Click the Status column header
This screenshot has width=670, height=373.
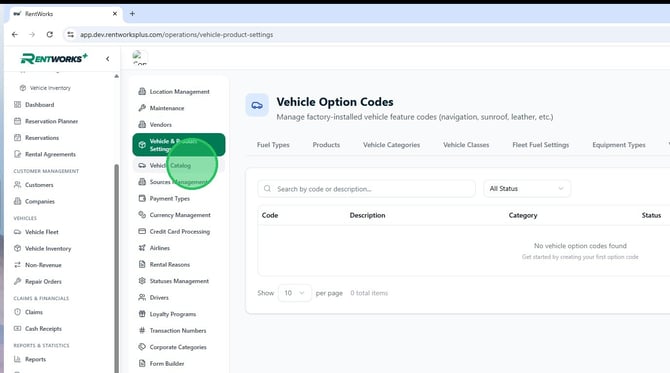651,215
